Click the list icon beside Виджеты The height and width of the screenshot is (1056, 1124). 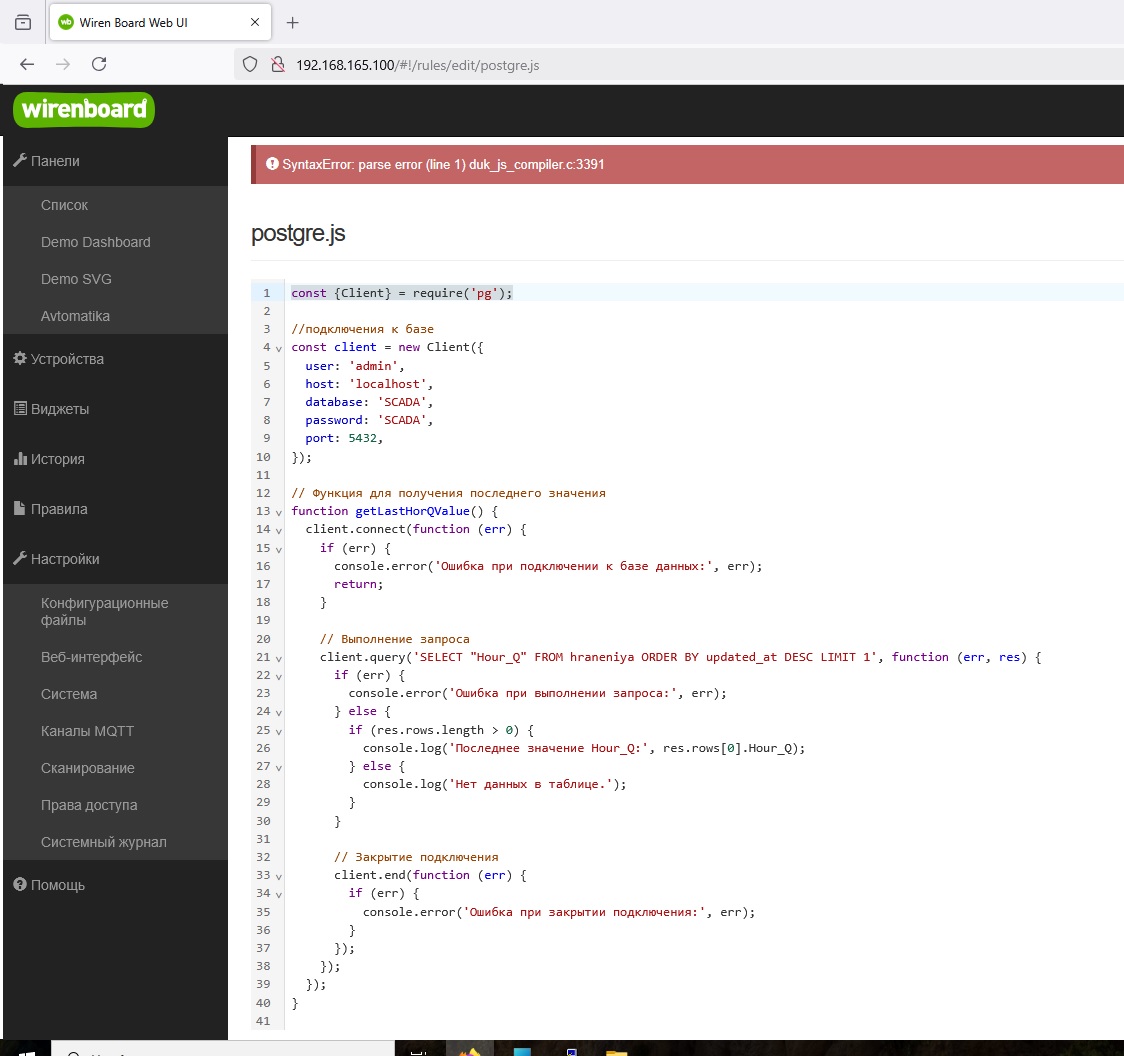point(20,409)
